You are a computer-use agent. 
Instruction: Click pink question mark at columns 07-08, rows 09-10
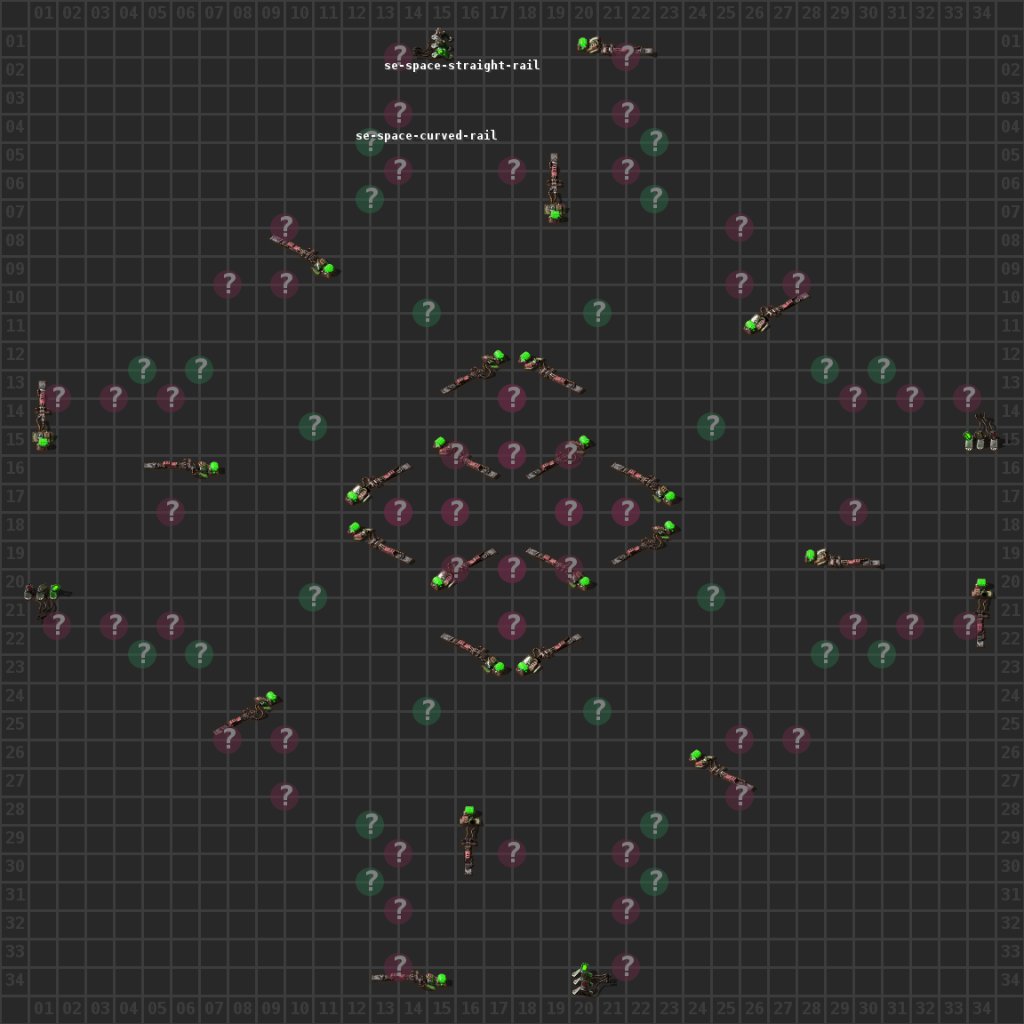tap(227, 284)
